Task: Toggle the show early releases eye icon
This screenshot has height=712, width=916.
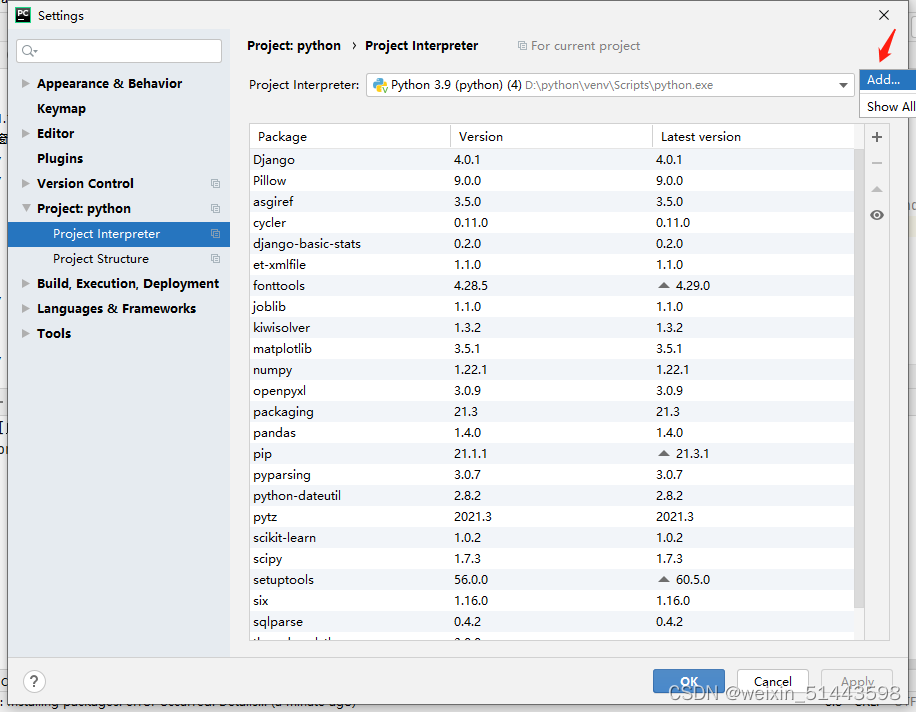Action: [876, 215]
